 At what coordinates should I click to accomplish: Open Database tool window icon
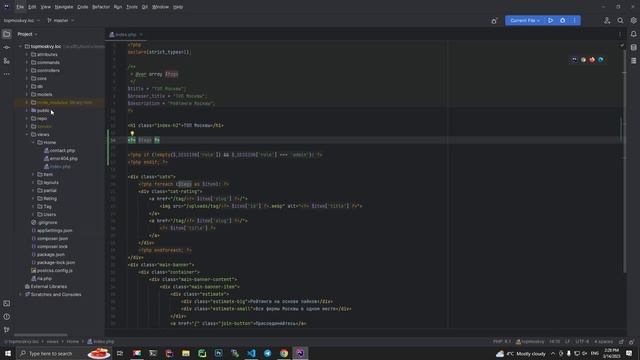tap(633, 48)
